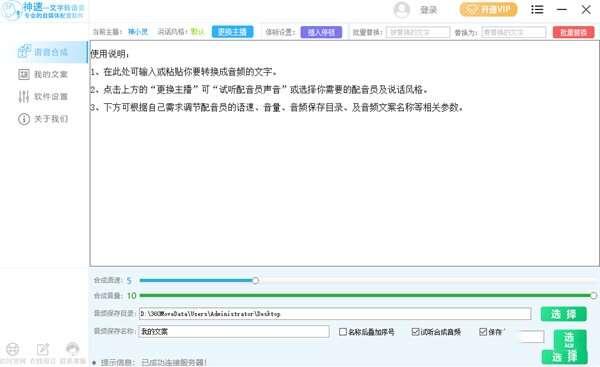Screen dimensions: 600x367
Task: Adjust the green synthesis volume slider handle
Action: click(593, 295)
